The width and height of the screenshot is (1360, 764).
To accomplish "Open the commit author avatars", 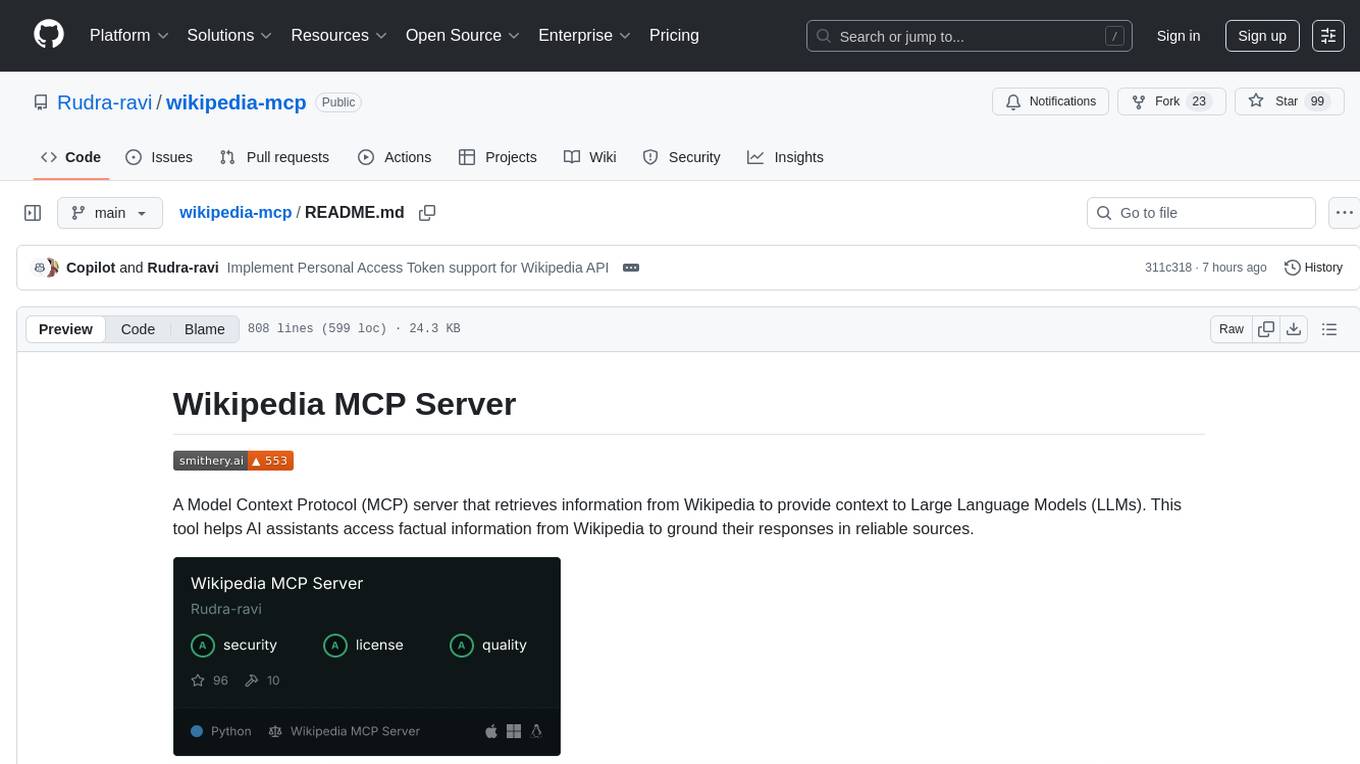I will (46, 267).
